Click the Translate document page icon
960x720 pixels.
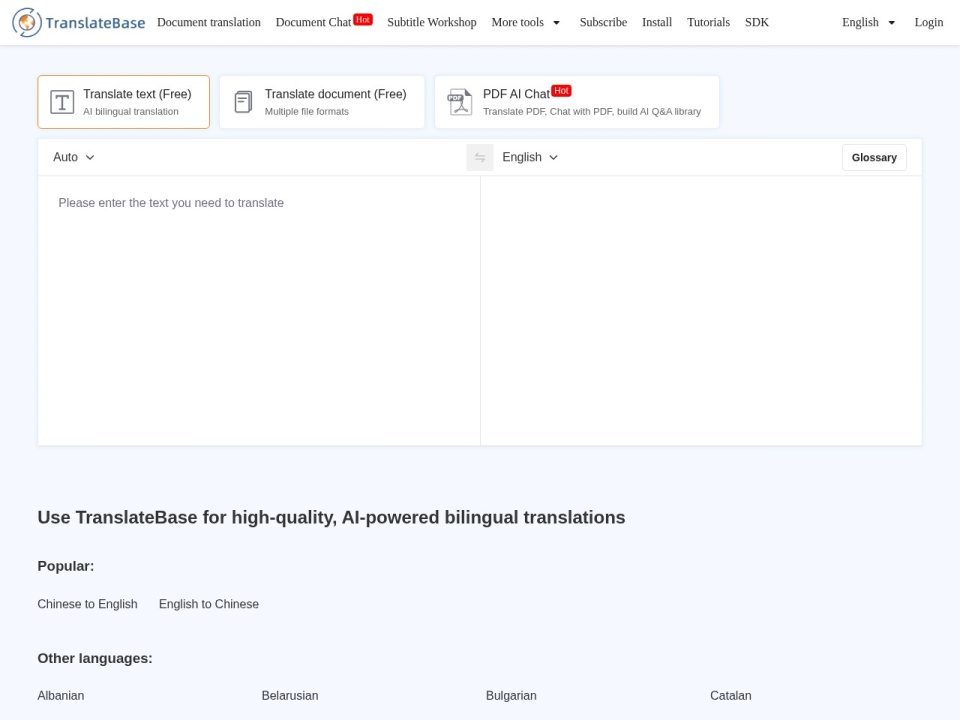coord(243,102)
